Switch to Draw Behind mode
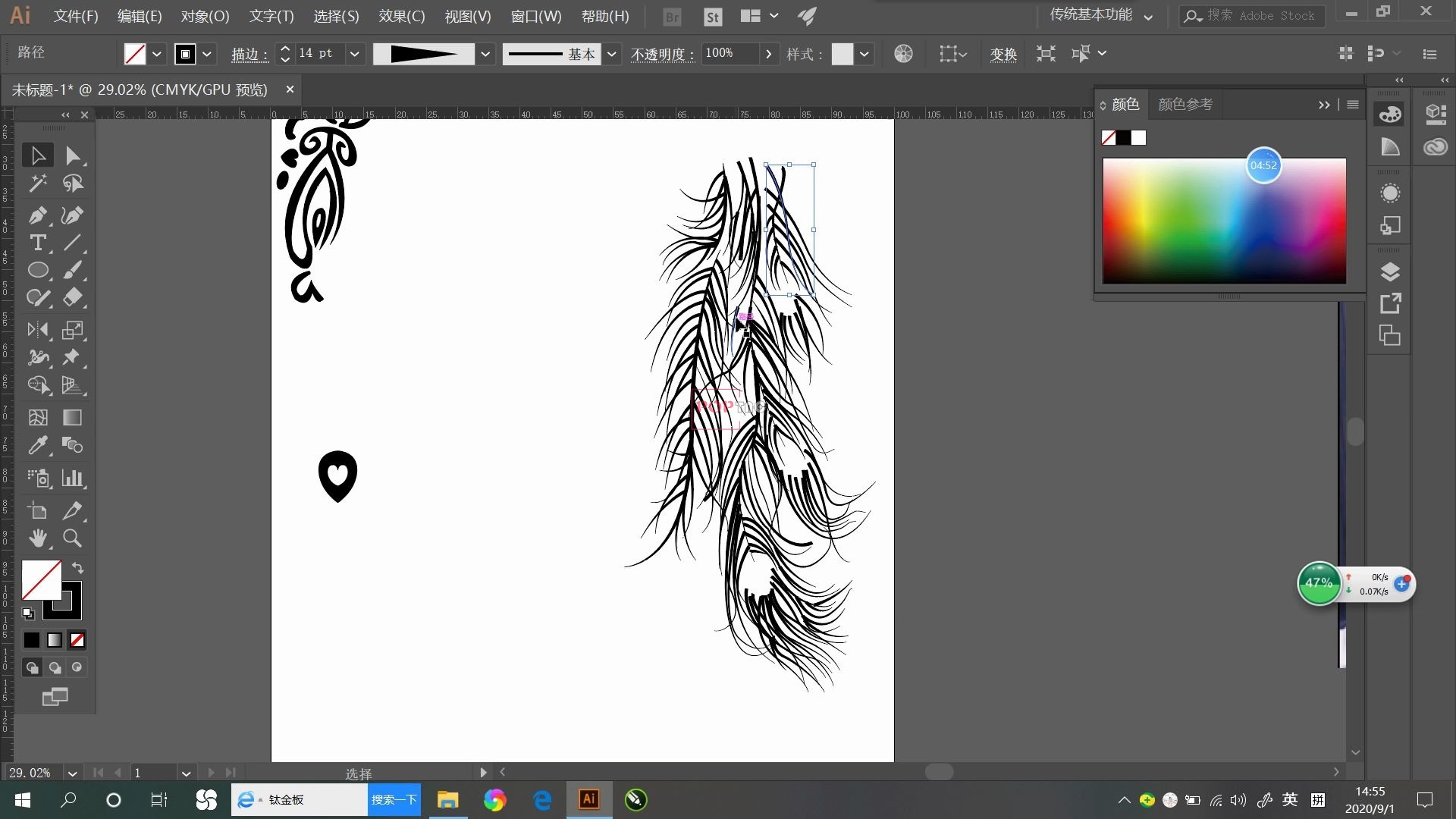The width and height of the screenshot is (1456, 819). coord(55,667)
